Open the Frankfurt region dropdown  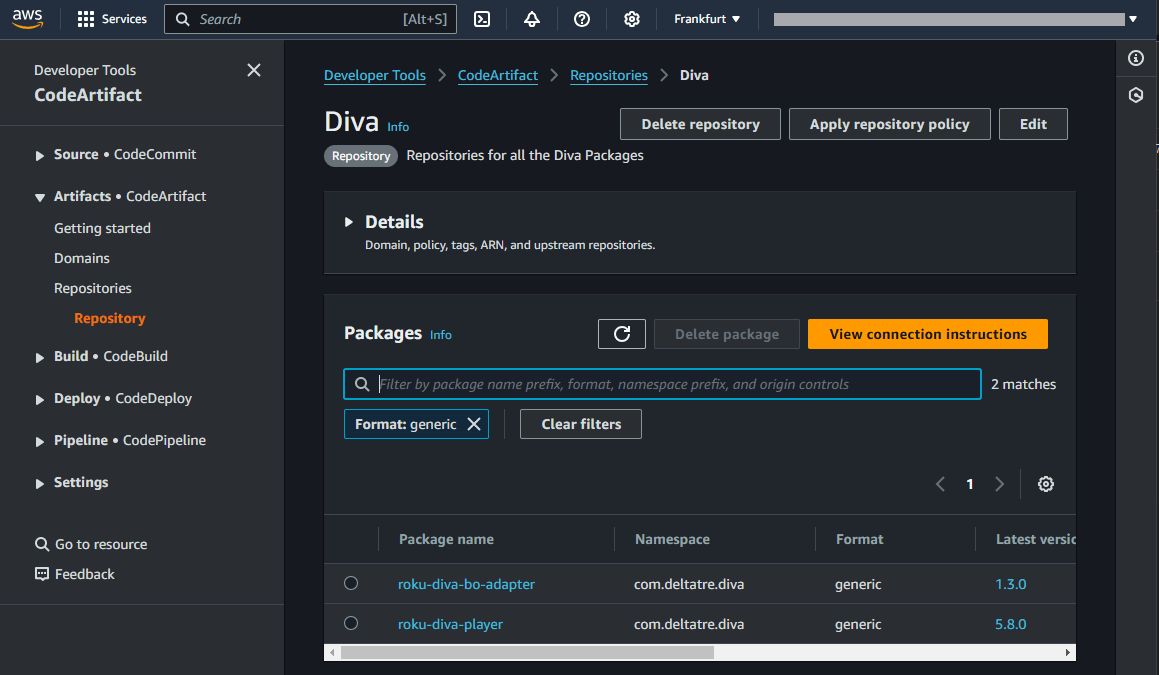coord(707,19)
